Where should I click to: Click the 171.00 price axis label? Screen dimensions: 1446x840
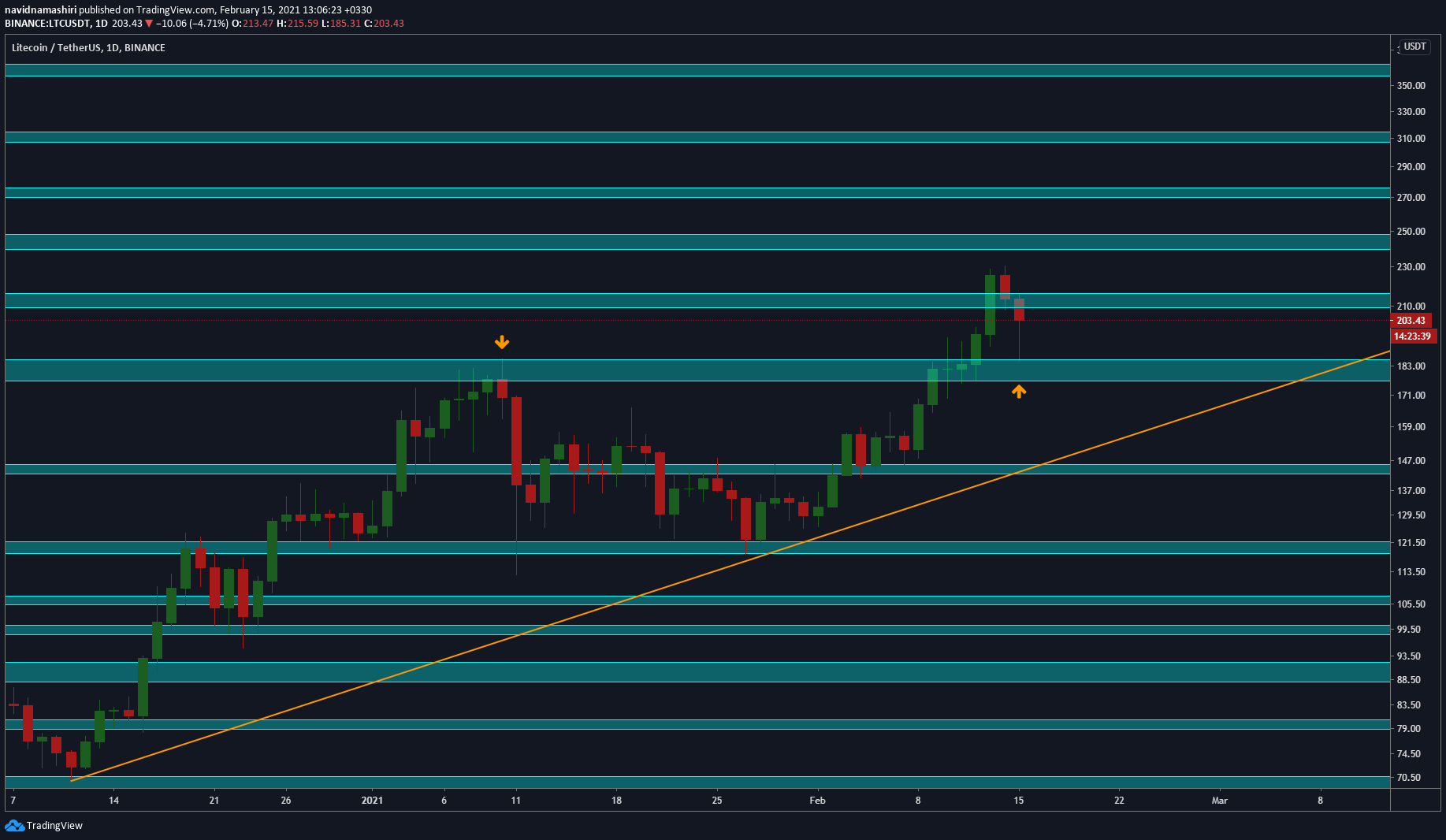coord(1411,396)
